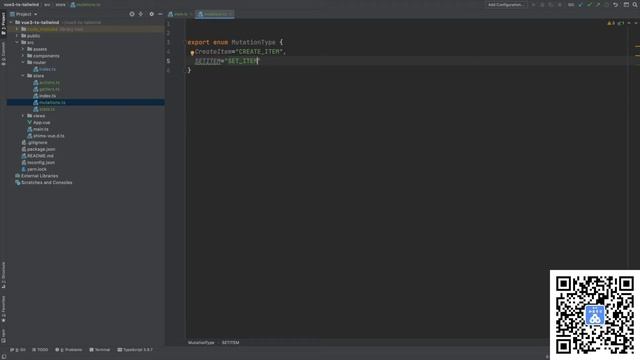This screenshot has width=640, height=360.
Task: Select tsconfig.json in the project tree
Action: tap(38, 162)
